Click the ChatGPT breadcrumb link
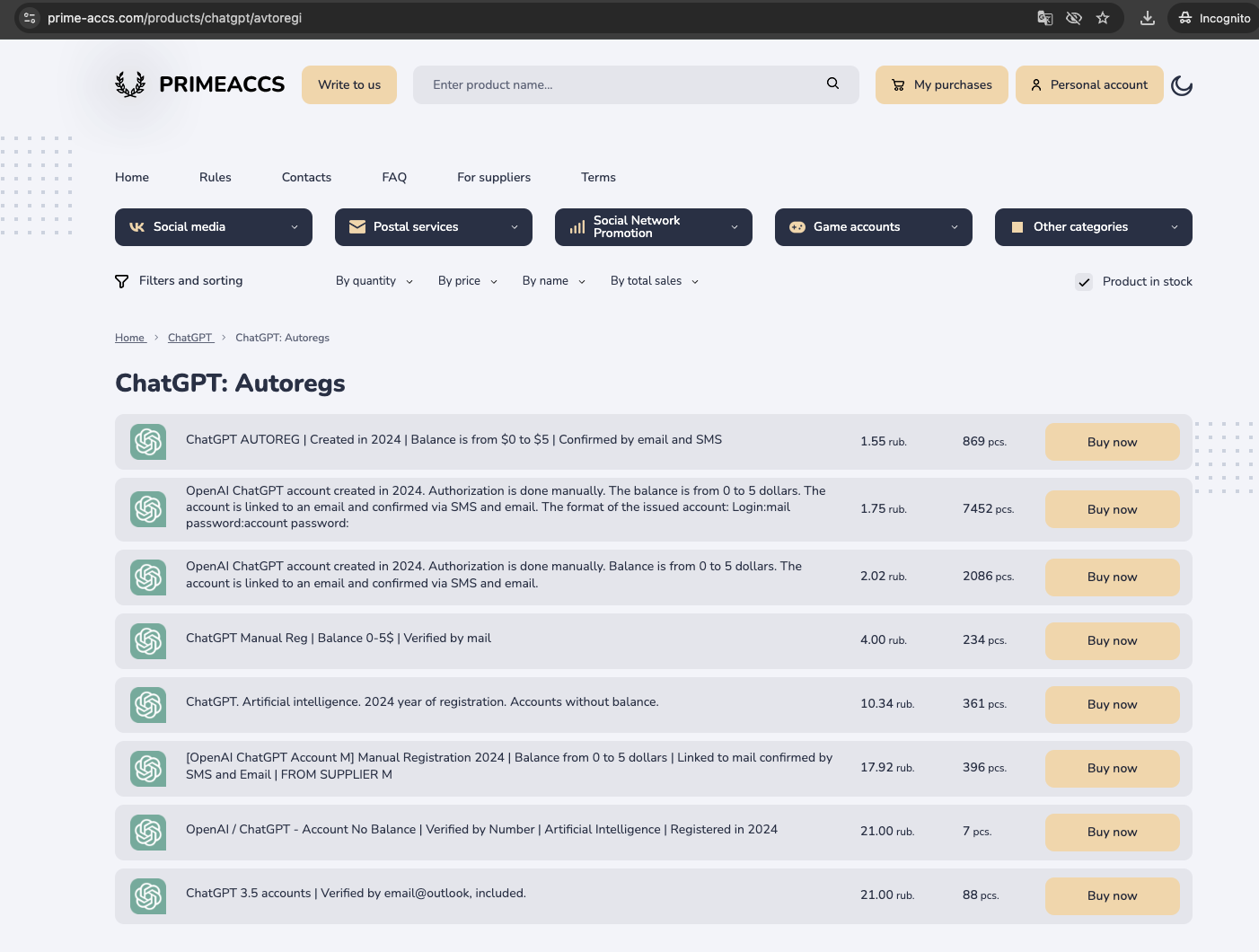This screenshot has width=1259, height=952. (189, 338)
